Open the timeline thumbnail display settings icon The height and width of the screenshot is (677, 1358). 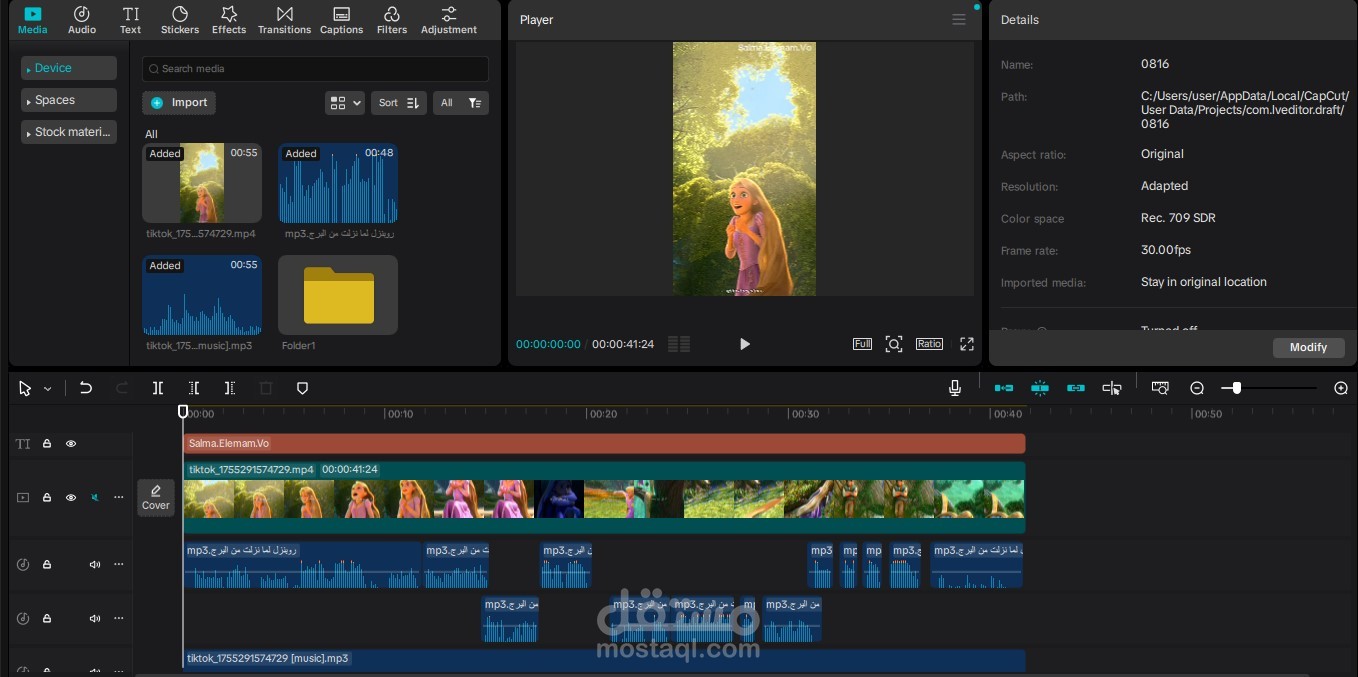point(1160,388)
